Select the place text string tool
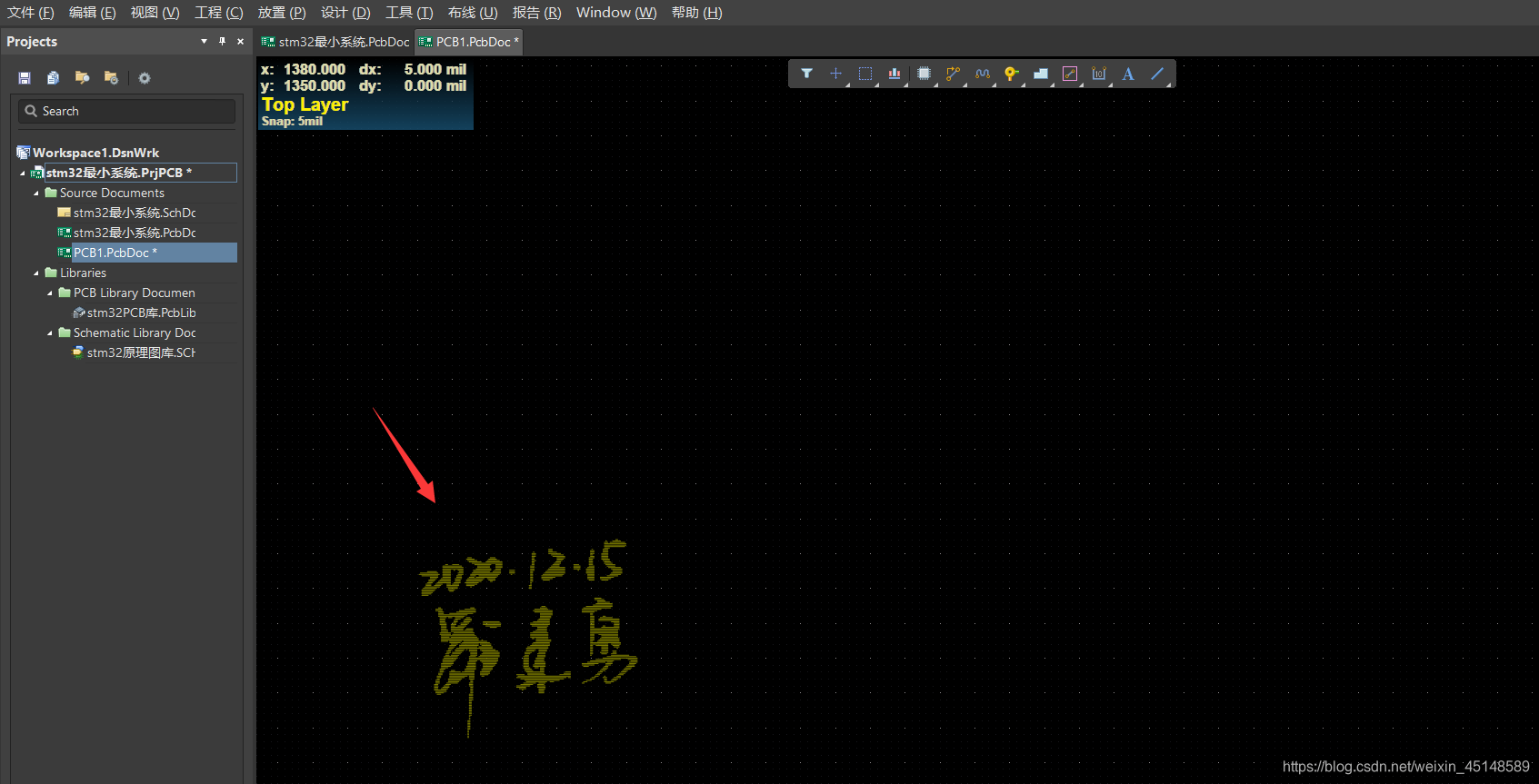 [1128, 74]
